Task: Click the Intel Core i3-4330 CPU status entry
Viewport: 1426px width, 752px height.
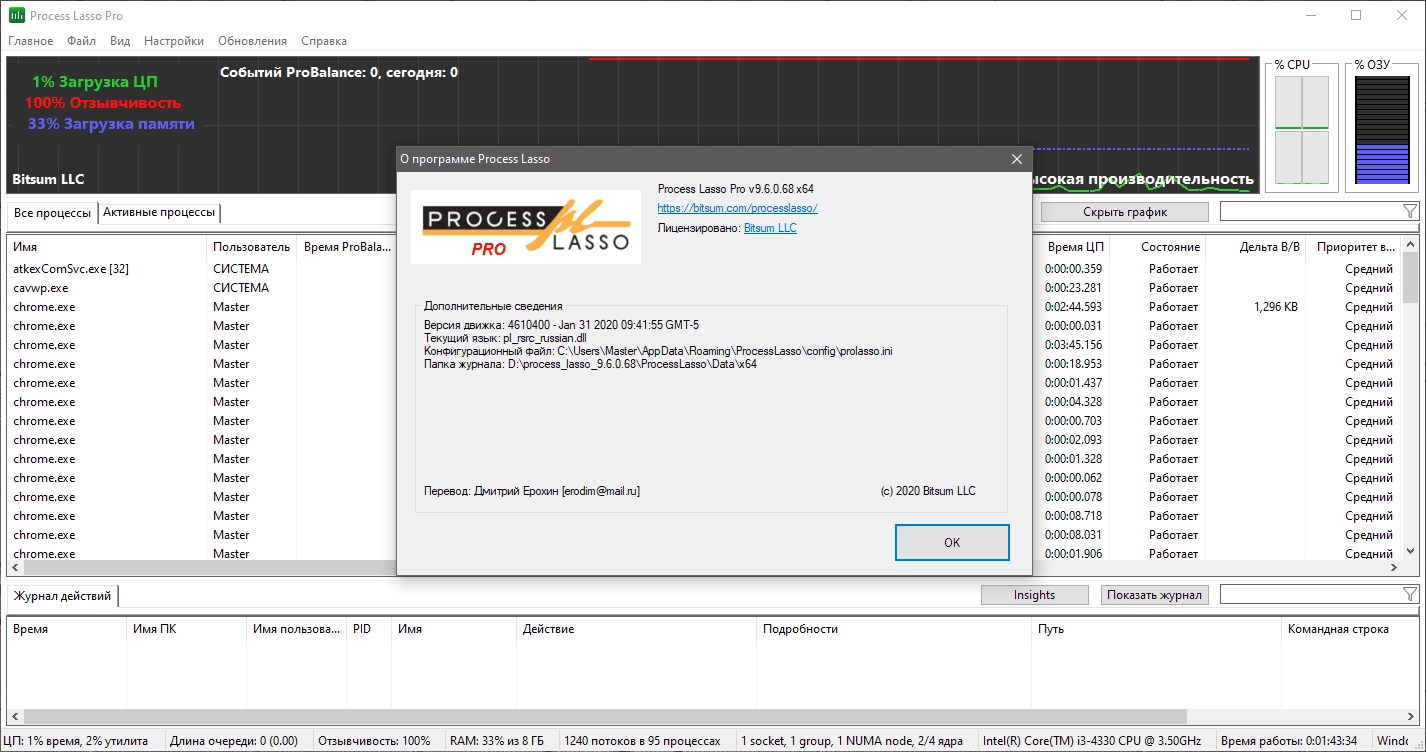Action: coord(1092,741)
